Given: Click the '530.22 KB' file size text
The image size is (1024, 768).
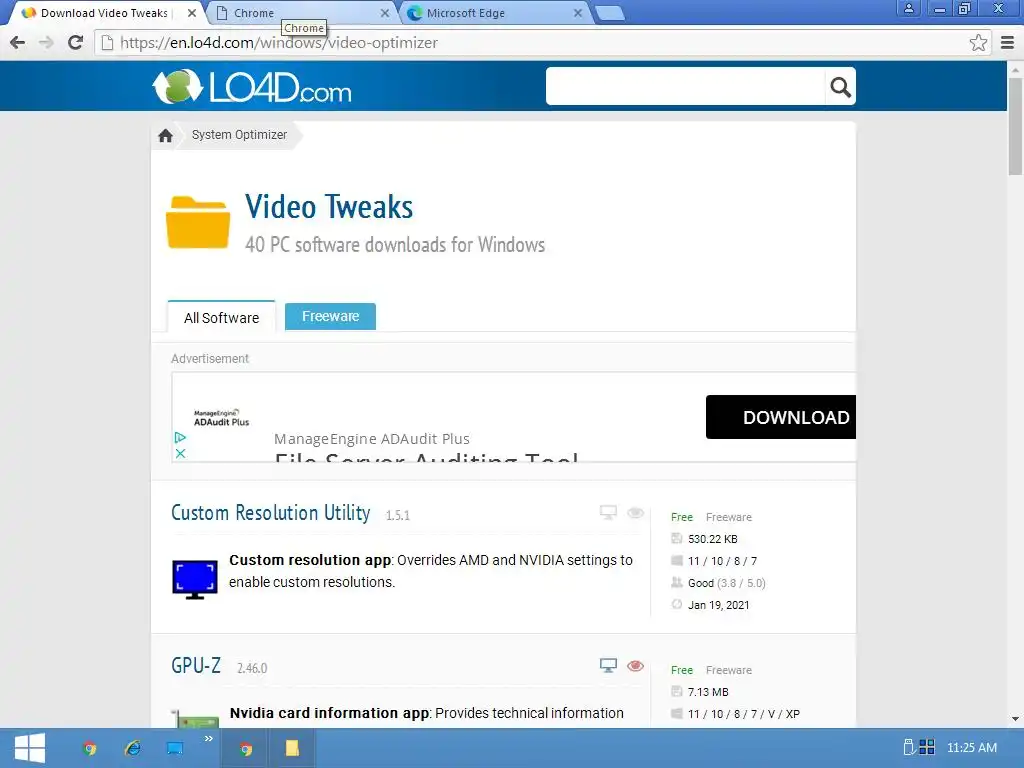Looking at the screenshot, I should point(712,539).
